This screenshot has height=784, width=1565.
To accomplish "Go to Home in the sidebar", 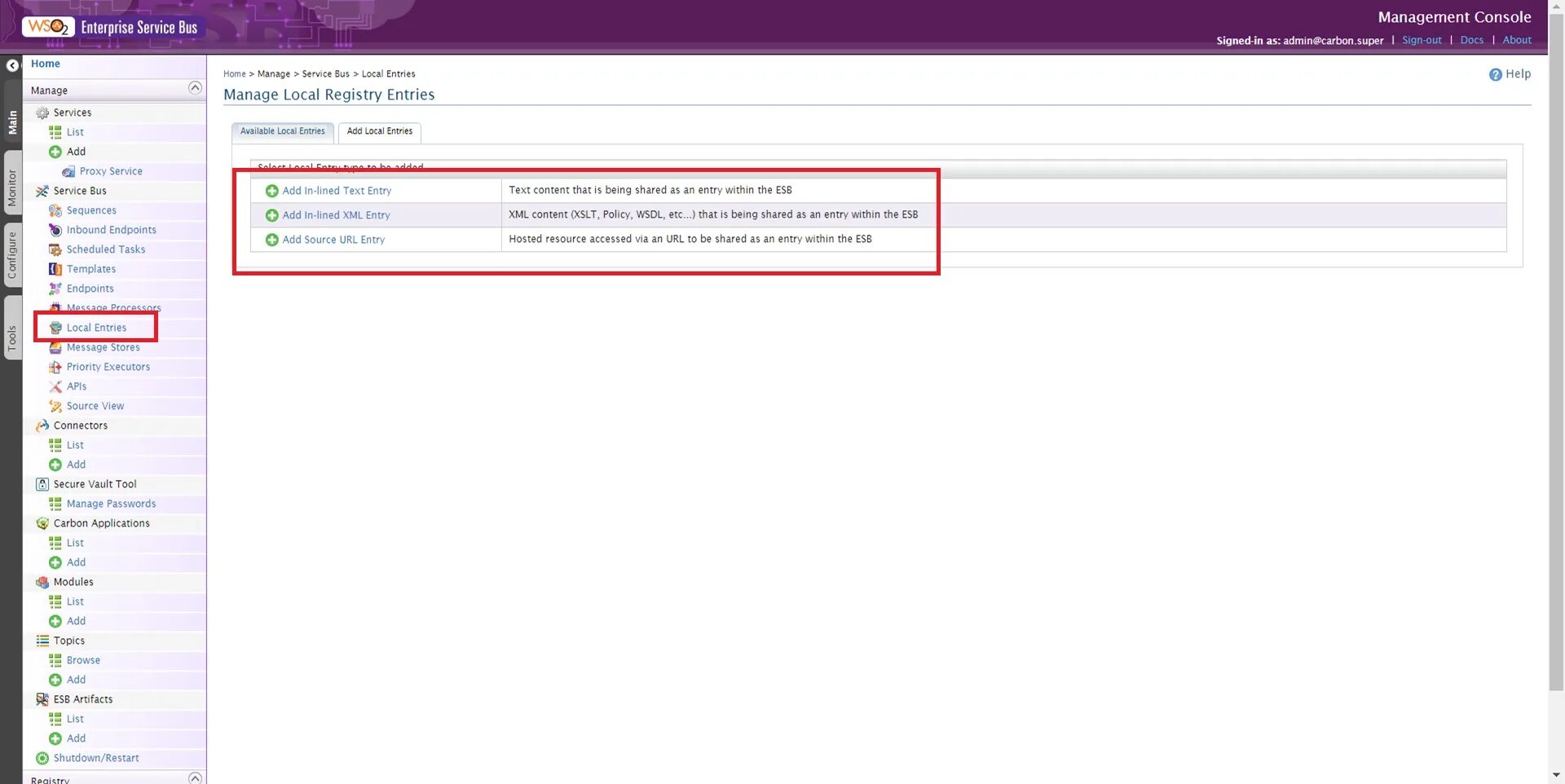I will [x=46, y=64].
